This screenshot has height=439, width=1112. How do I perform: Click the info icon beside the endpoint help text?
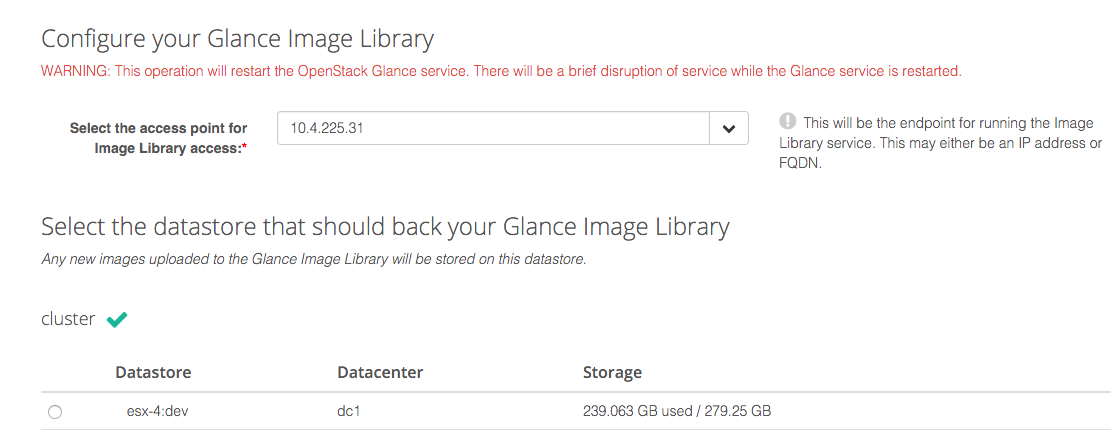click(788, 122)
